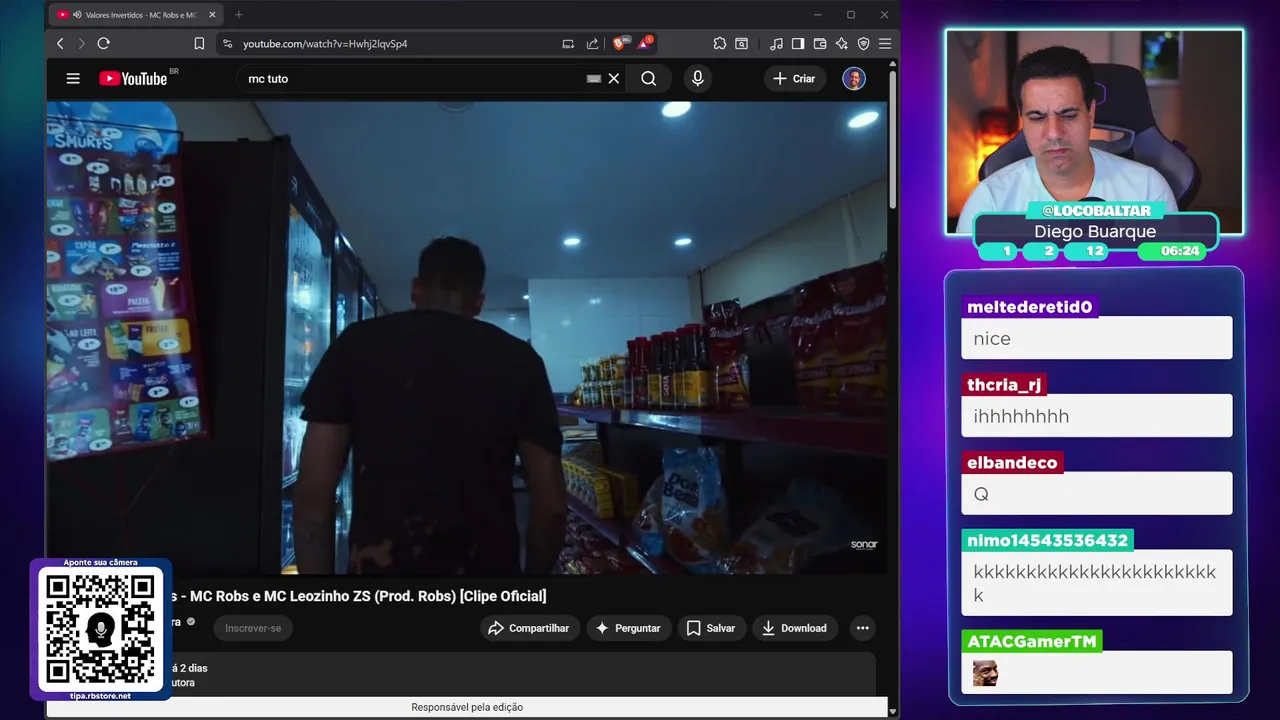1280x720 pixels.
Task: Open the YouTube guide hamburger menu
Action: [73, 78]
